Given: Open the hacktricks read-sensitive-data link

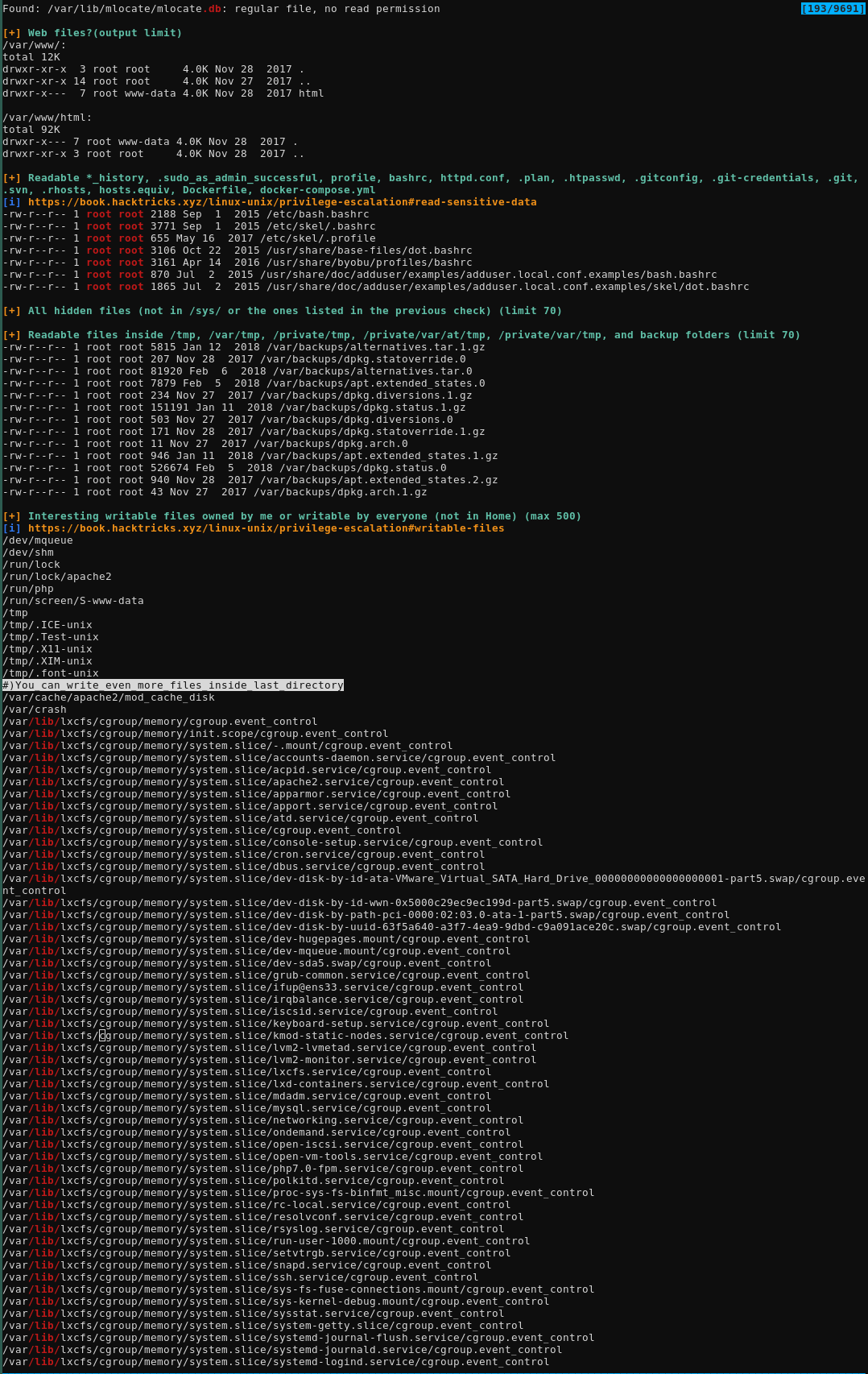Looking at the screenshot, I should pyautogui.click(x=282, y=202).
